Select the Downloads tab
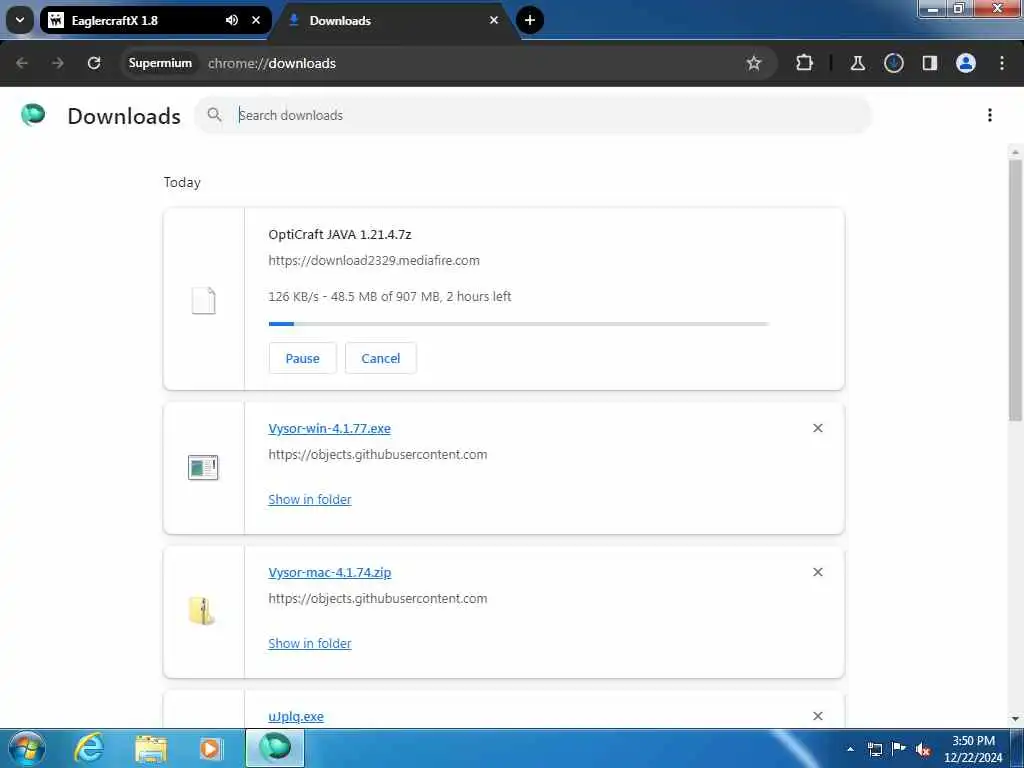The image size is (1024, 768). [x=395, y=20]
